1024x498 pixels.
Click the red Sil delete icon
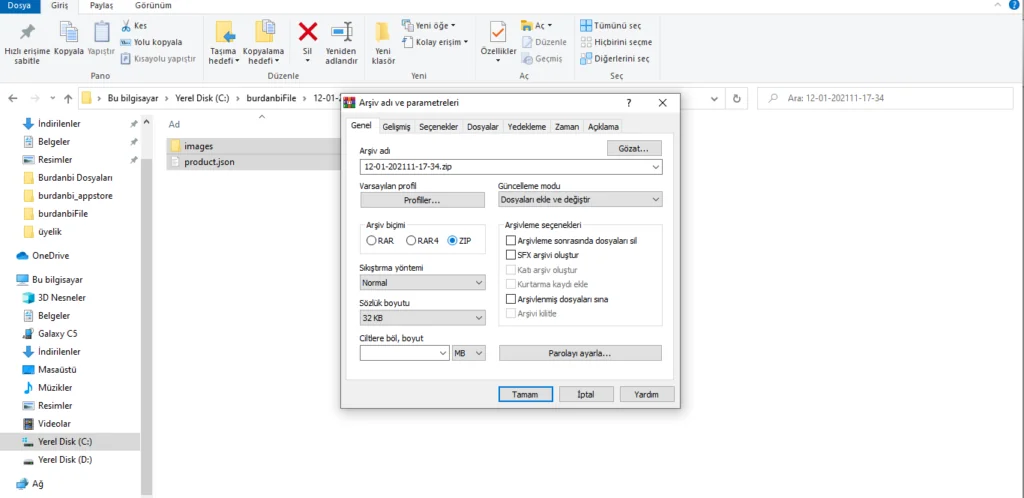coord(308,31)
